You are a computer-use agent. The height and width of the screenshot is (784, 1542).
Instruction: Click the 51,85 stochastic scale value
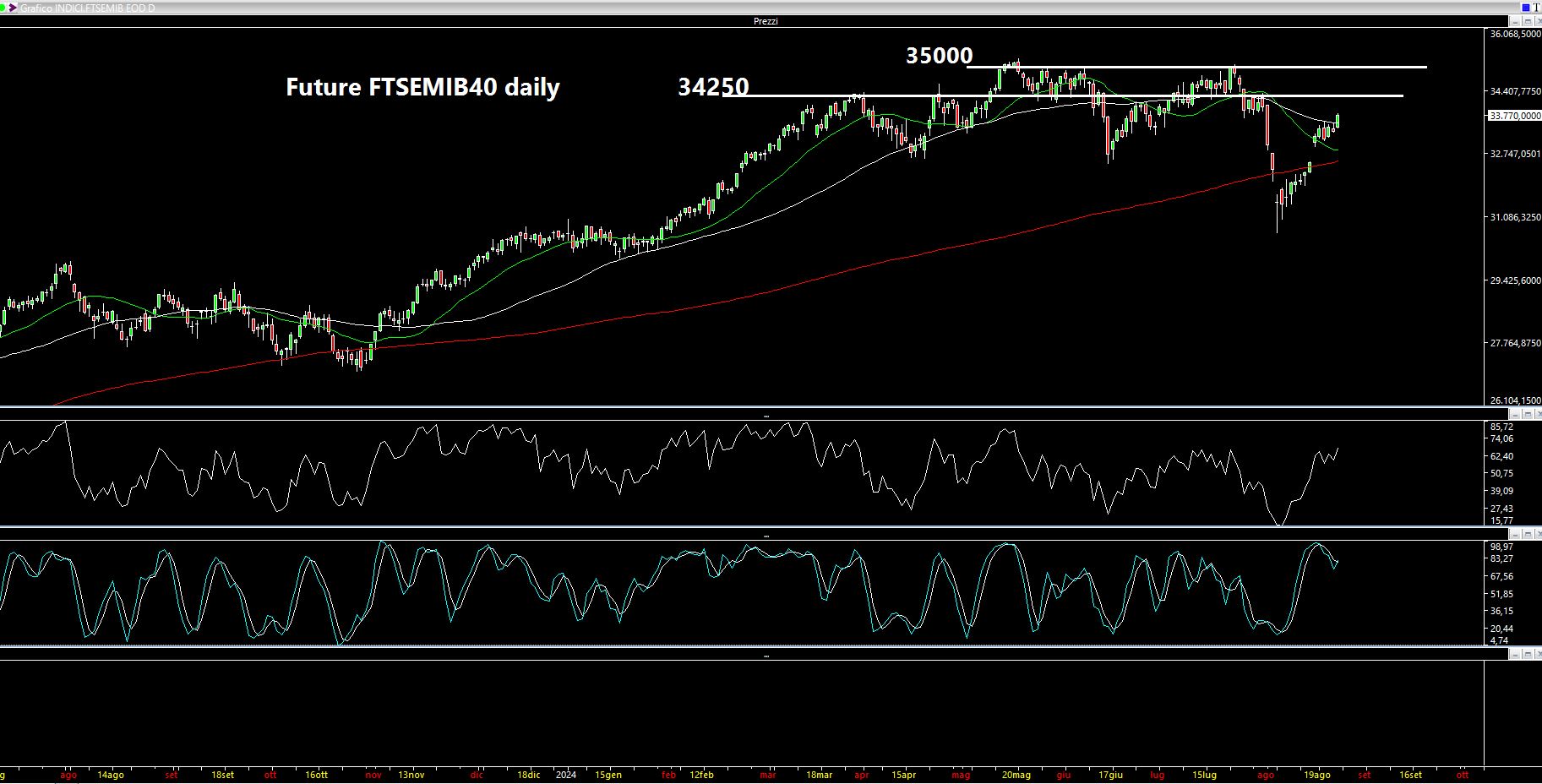[1501, 594]
